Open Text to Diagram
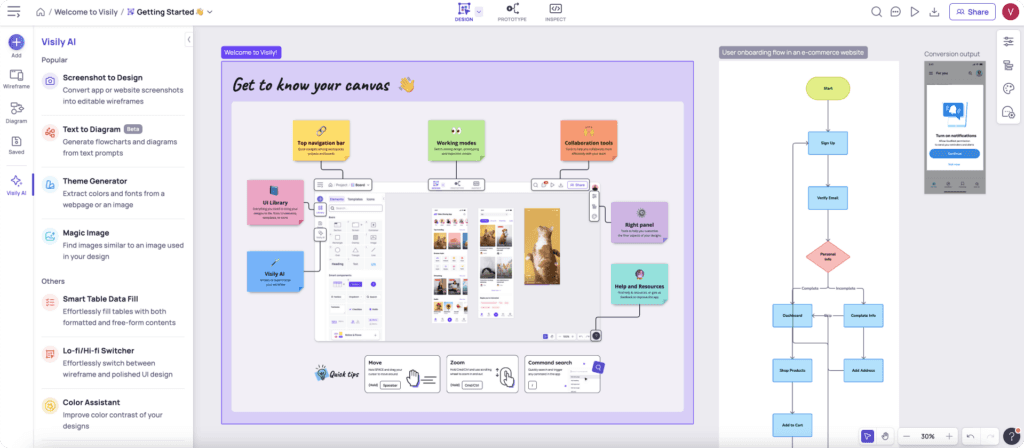This screenshot has width=1024, height=448. click(114, 141)
